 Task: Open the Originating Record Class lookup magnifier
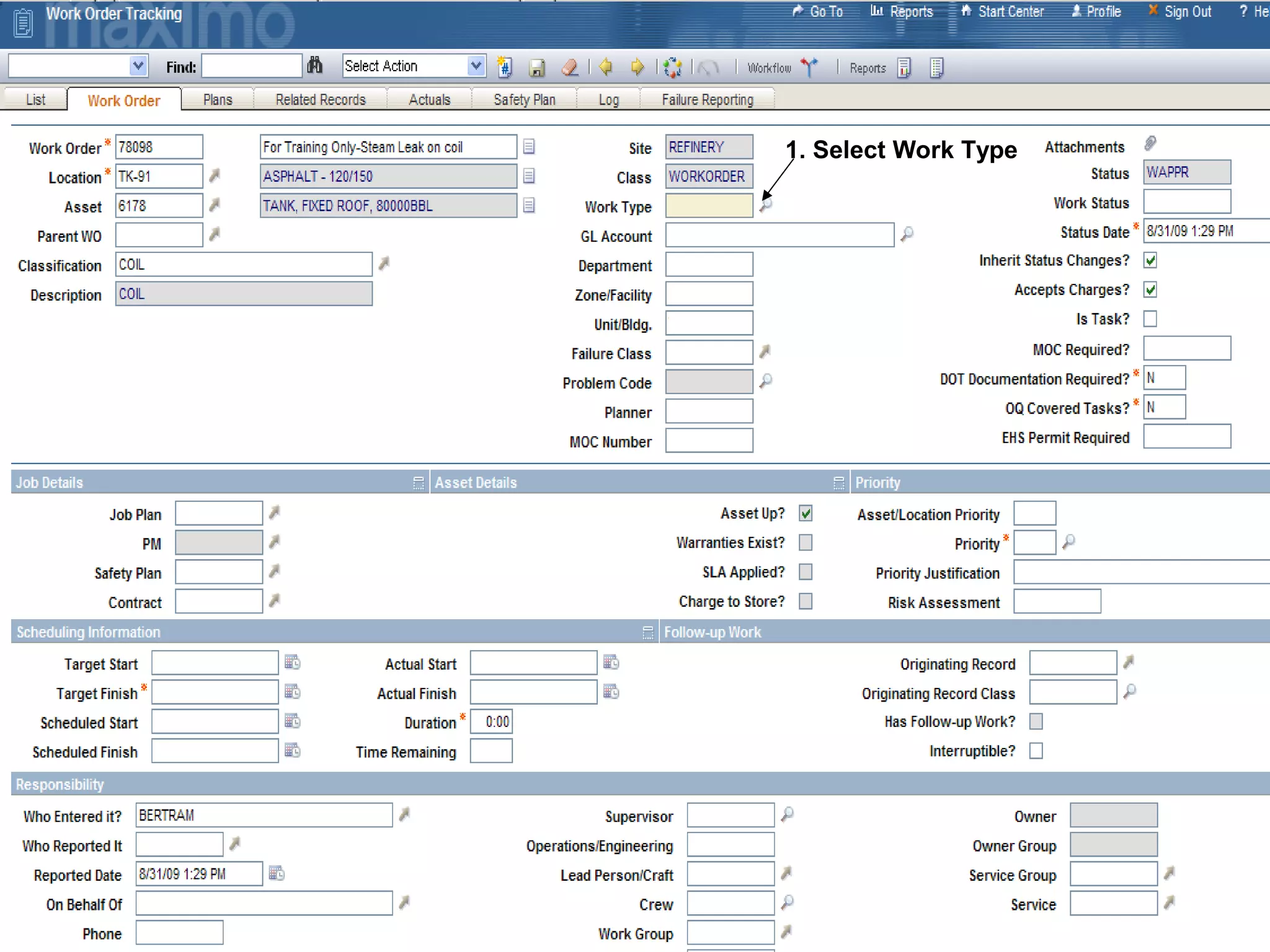click(1130, 691)
